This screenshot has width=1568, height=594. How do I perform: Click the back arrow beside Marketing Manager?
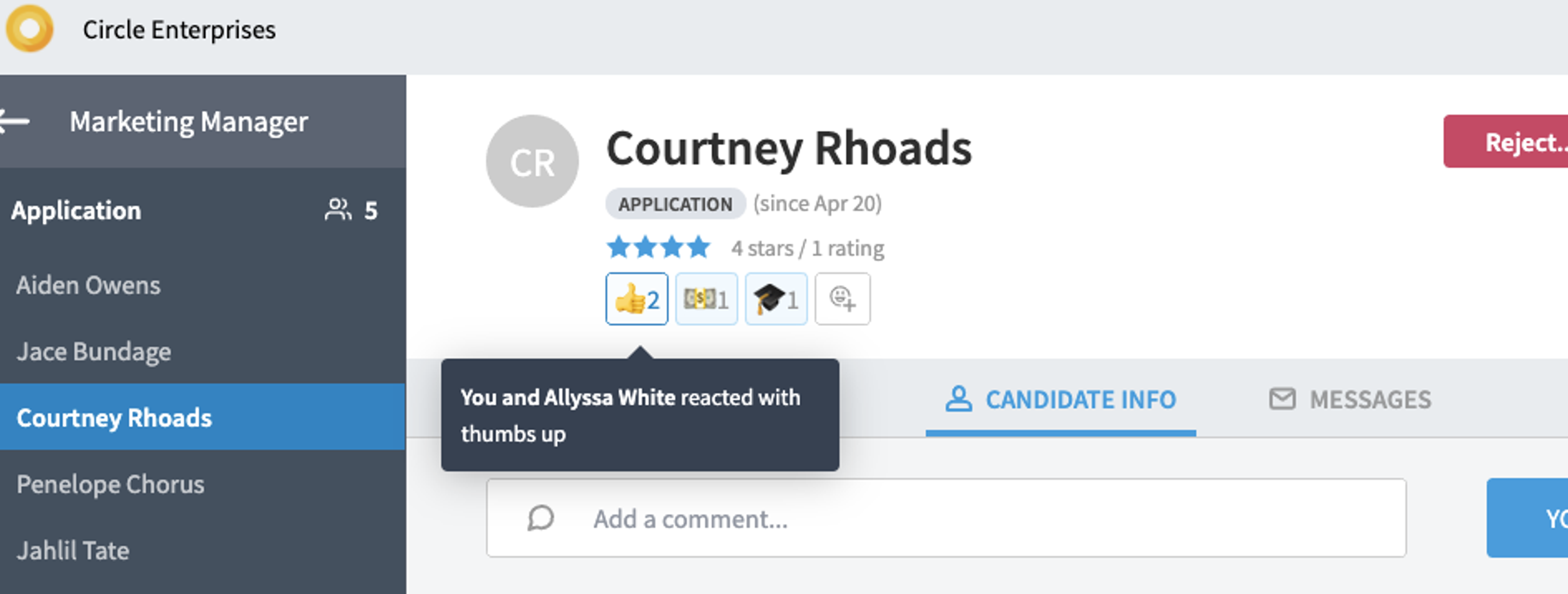pos(14,121)
